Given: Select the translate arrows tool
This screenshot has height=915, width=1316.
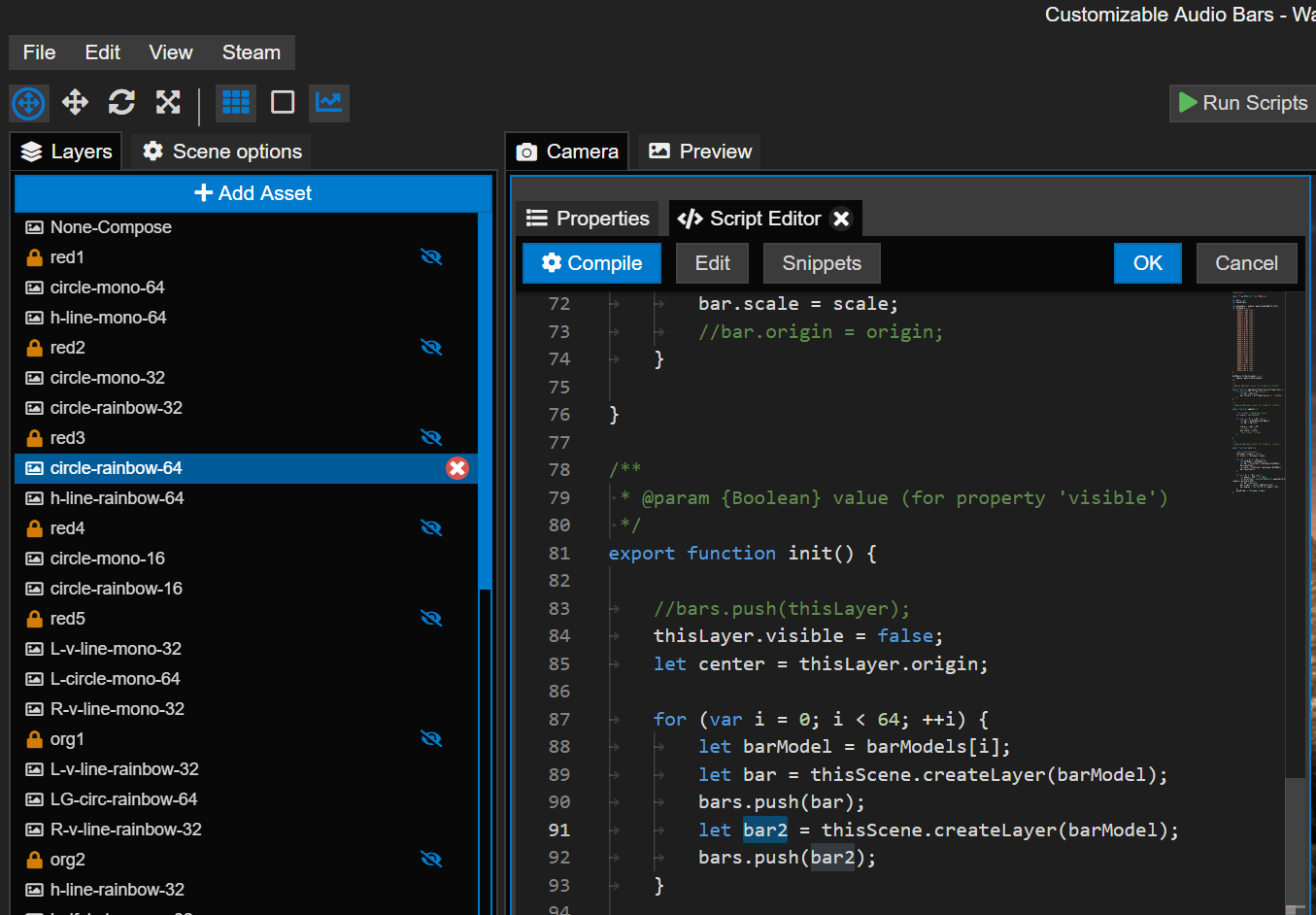Looking at the screenshot, I should (x=75, y=102).
